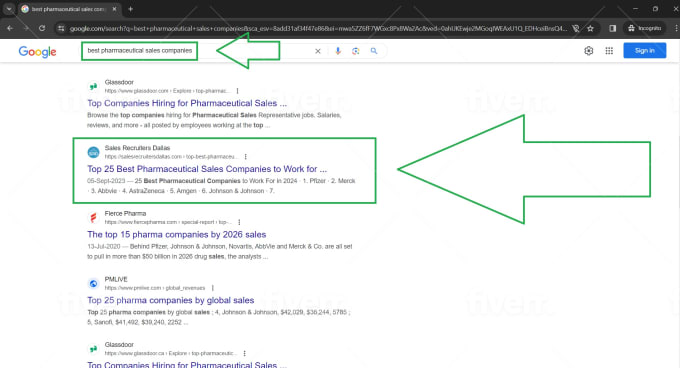Click the Sales Recruiters Dallas favicon
The image size is (680, 368).
[93, 152]
